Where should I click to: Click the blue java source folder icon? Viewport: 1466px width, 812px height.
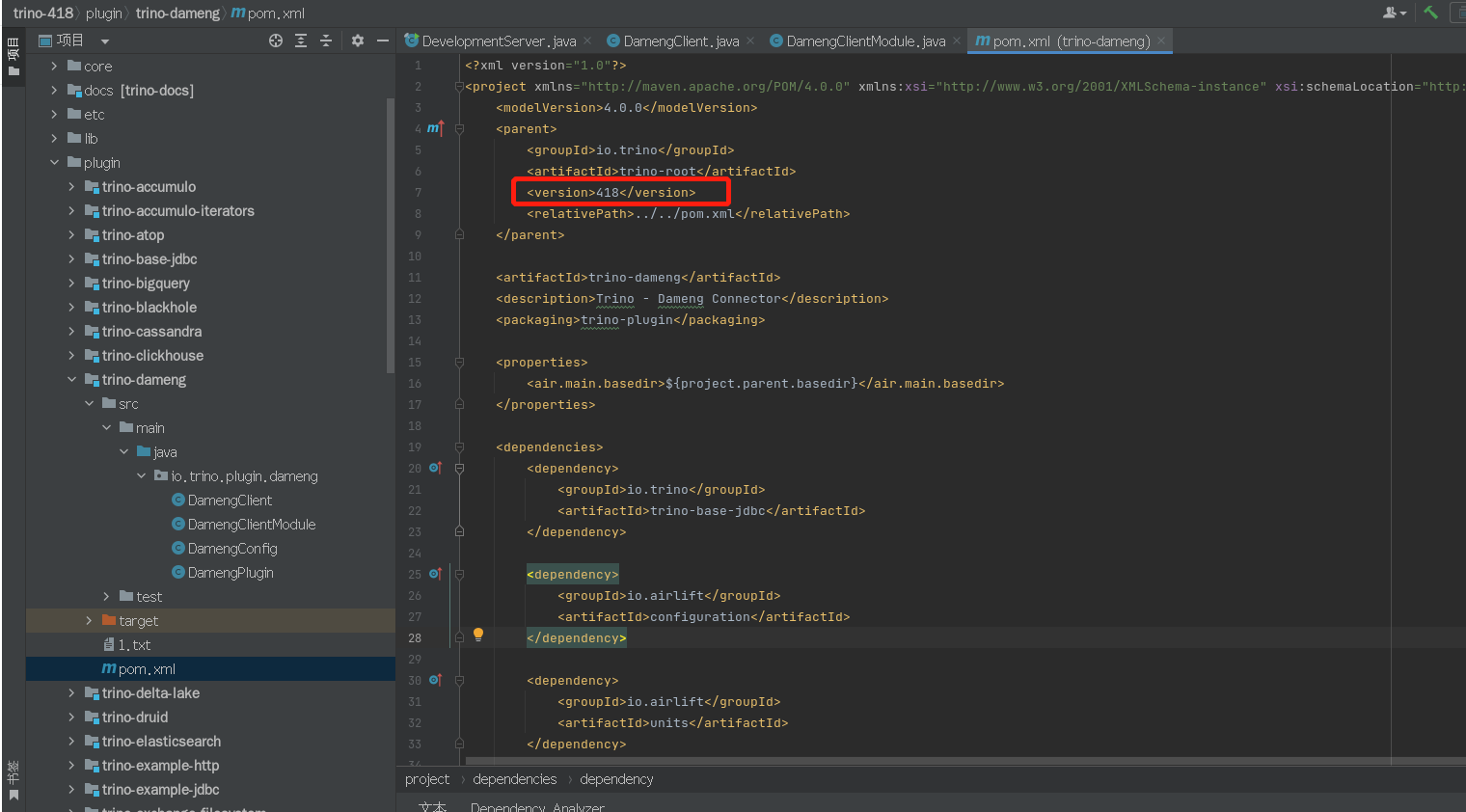pyautogui.click(x=144, y=451)
